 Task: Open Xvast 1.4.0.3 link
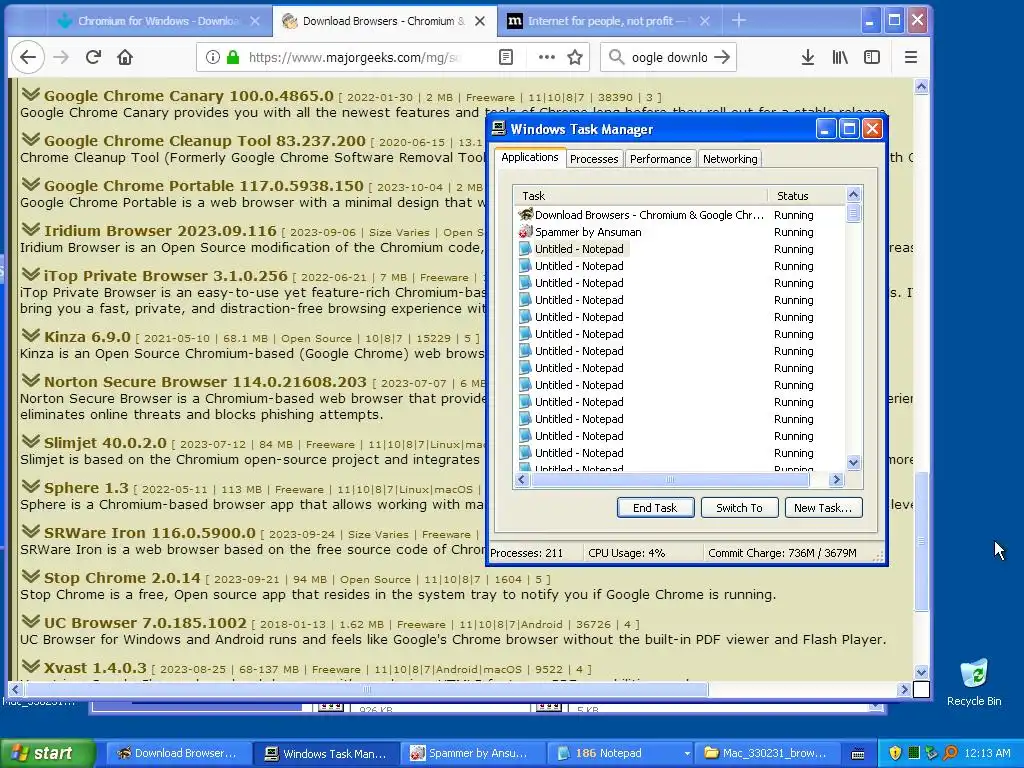tap(95, 668)
